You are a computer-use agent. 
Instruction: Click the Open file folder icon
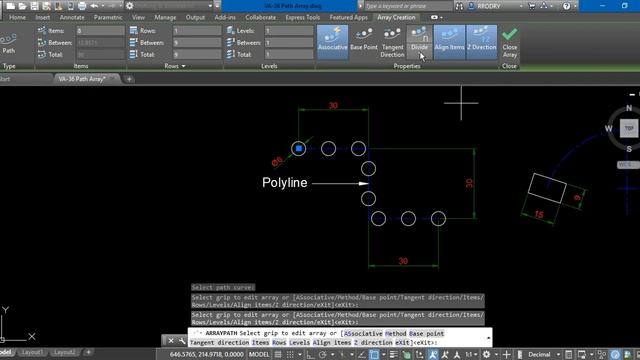click(x=22, y=6)
